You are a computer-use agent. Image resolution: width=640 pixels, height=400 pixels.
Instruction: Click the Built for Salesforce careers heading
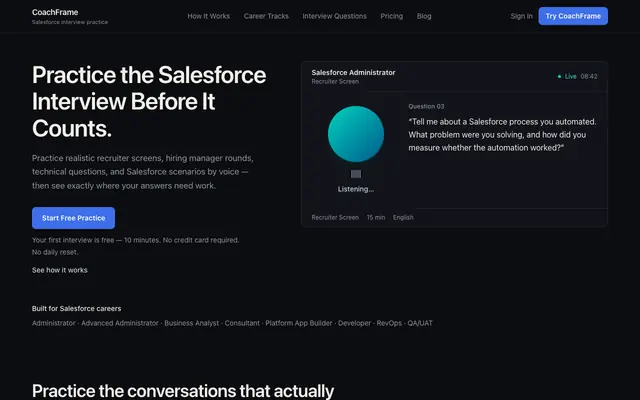pos(76,309)
